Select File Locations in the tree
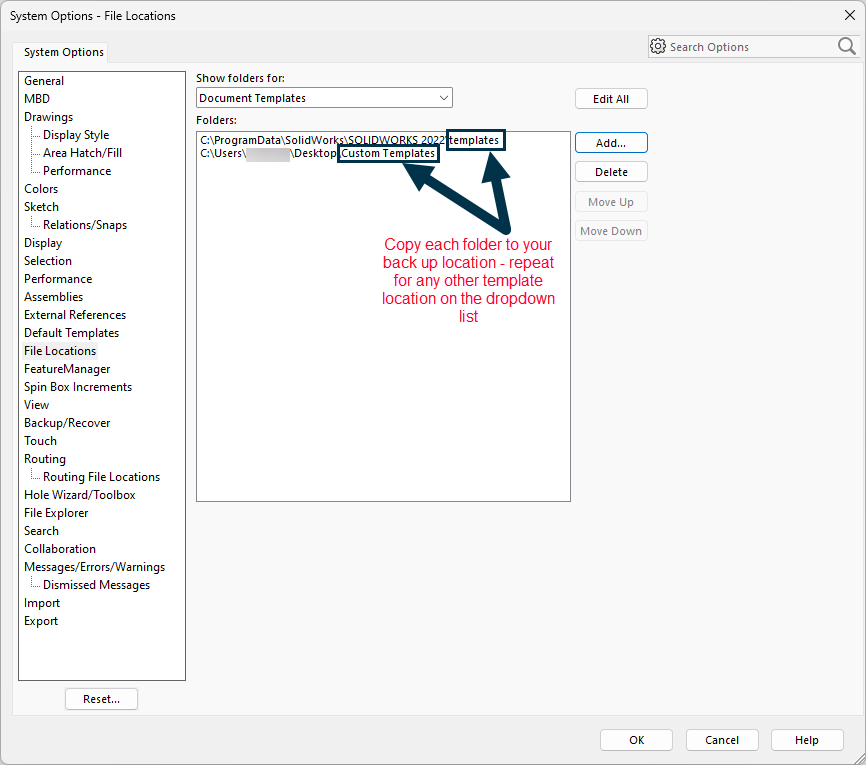 (60, 351)
